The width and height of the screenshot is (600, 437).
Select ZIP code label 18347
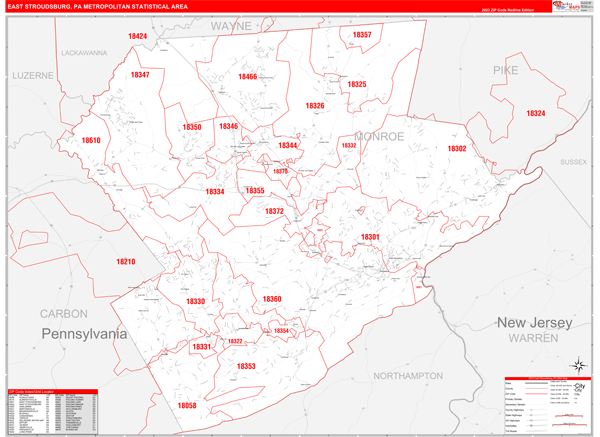pos(140,75)
